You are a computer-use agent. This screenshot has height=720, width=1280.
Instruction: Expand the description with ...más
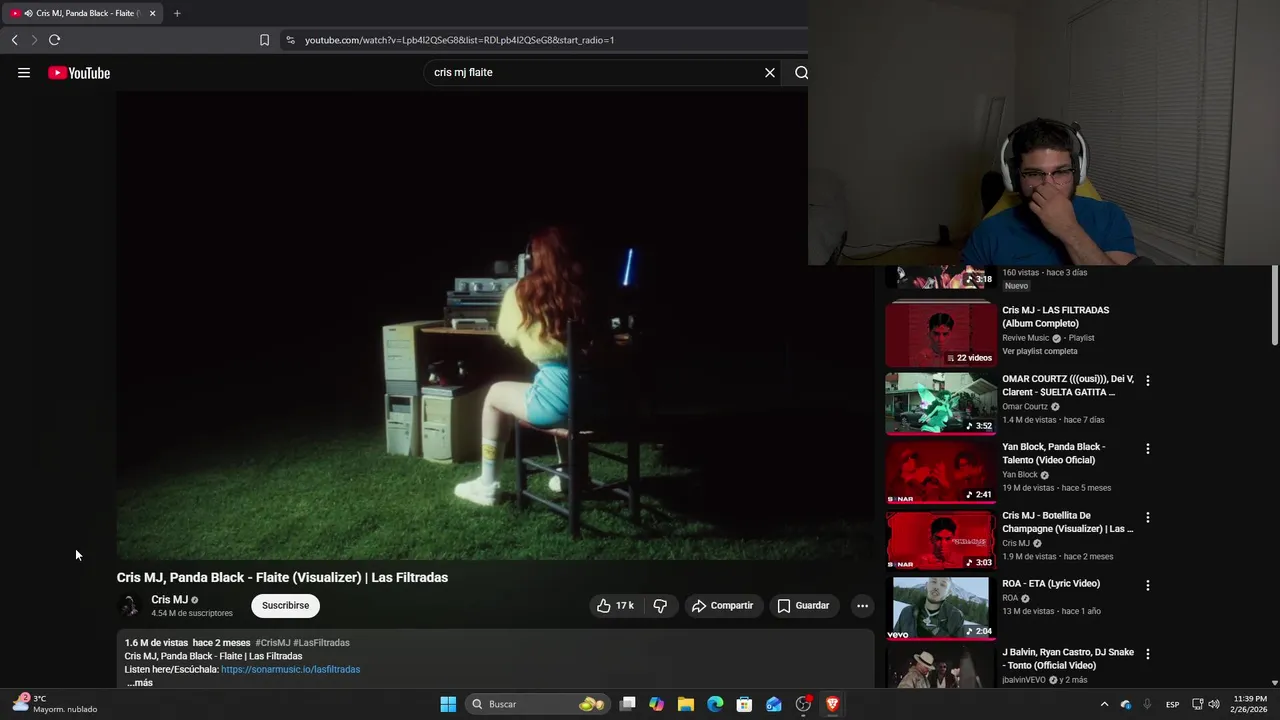(x=140, y=683)
